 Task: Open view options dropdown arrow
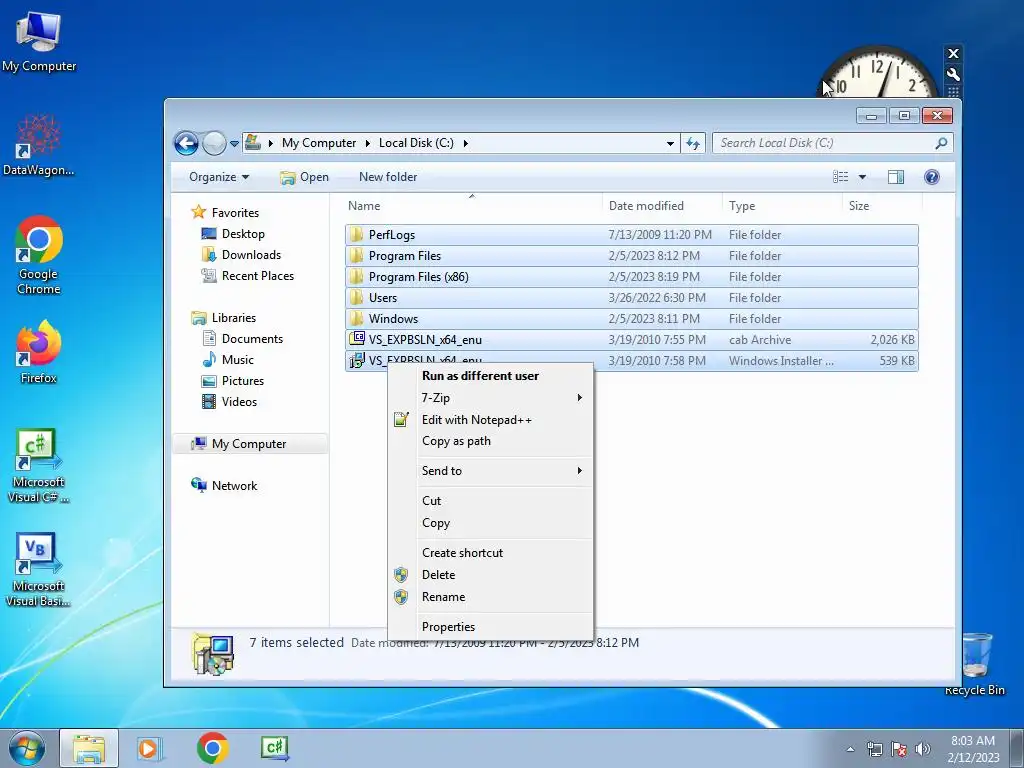pyautogui.click(x=862, y=177)
